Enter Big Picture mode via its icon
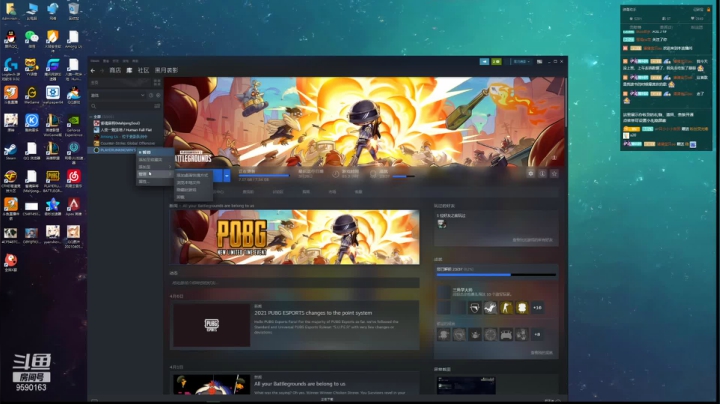 pos(540,62)
